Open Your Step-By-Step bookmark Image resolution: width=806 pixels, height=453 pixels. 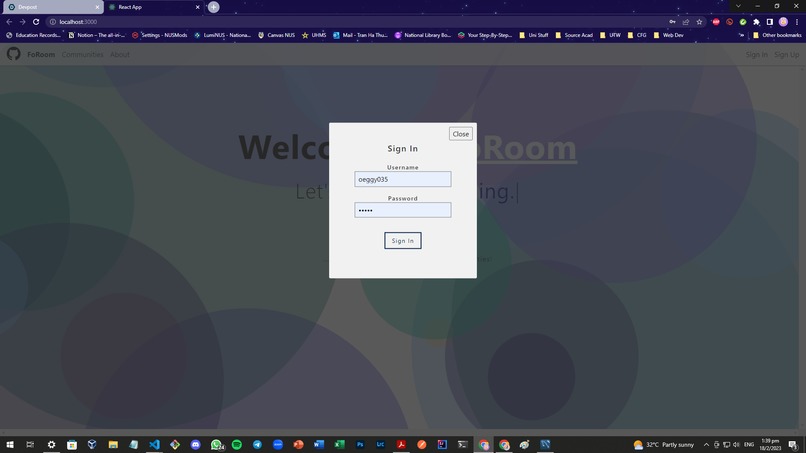point(485,35)
